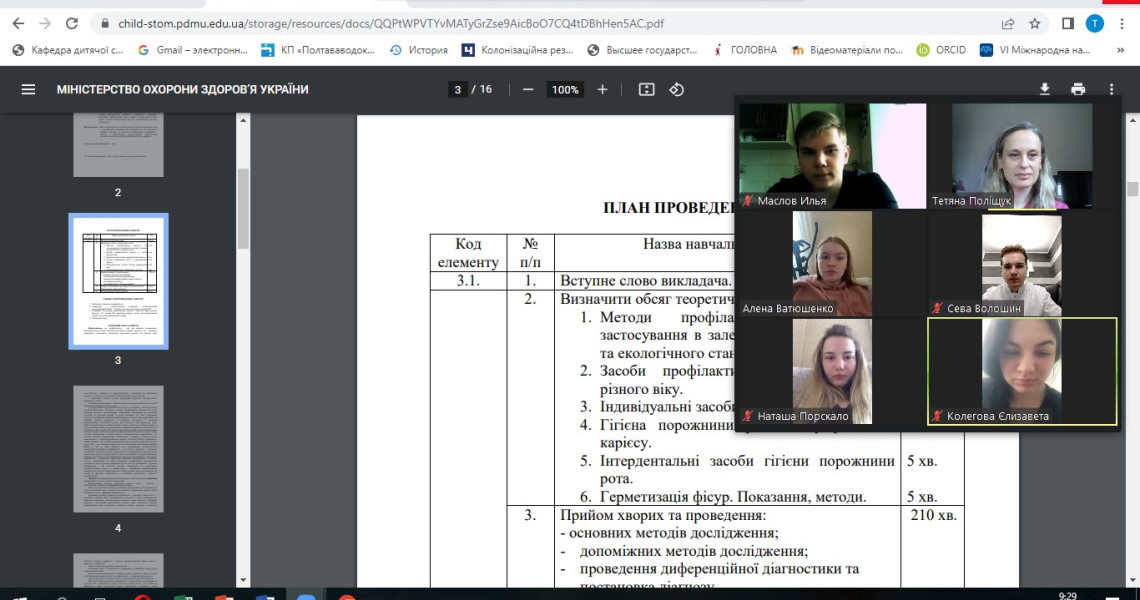1140x600 pixels.
Task: Open the ORCID bookmark
Action: [x=941, y=50]
